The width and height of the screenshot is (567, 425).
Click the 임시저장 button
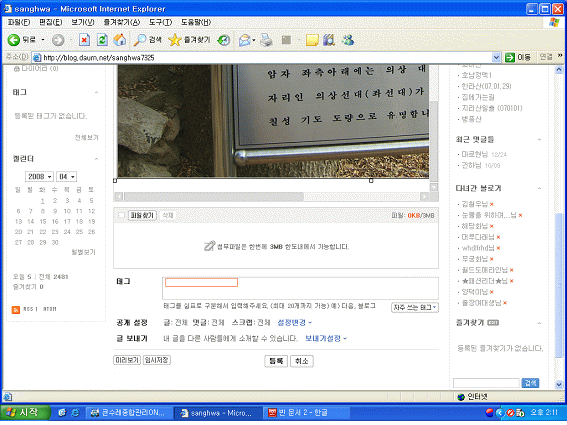click(x=157, y=360)
